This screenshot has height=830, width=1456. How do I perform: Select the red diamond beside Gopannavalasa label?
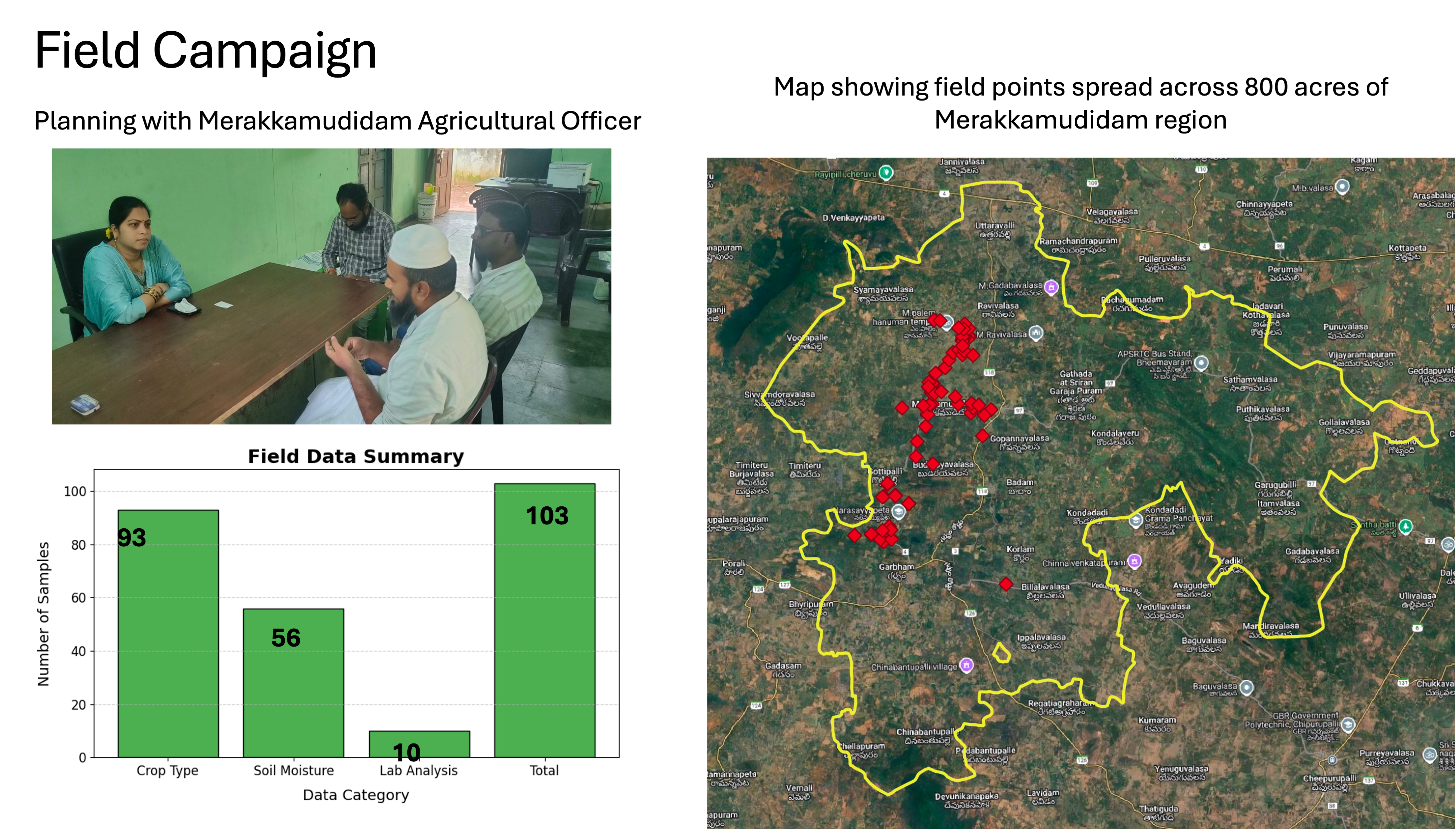point(982,436)
